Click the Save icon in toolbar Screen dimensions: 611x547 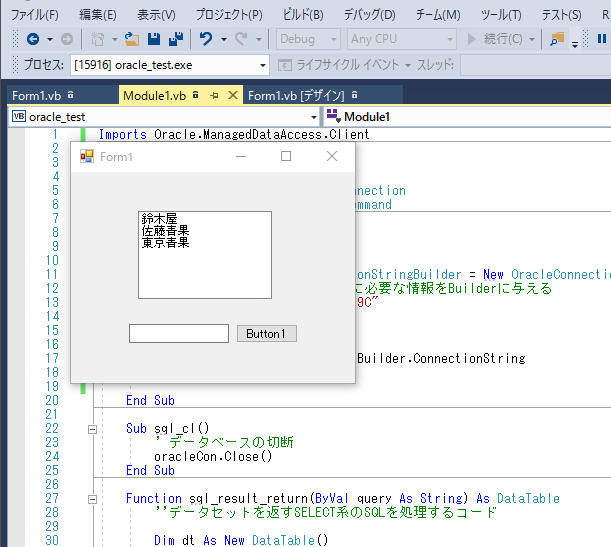click(154, 39)
